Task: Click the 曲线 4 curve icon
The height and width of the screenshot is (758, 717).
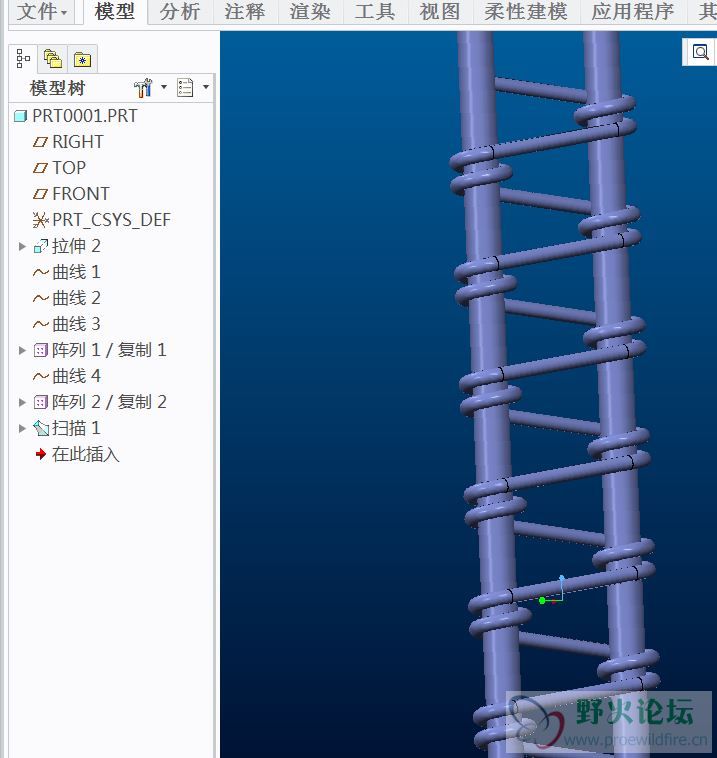Action: point(41,377)
